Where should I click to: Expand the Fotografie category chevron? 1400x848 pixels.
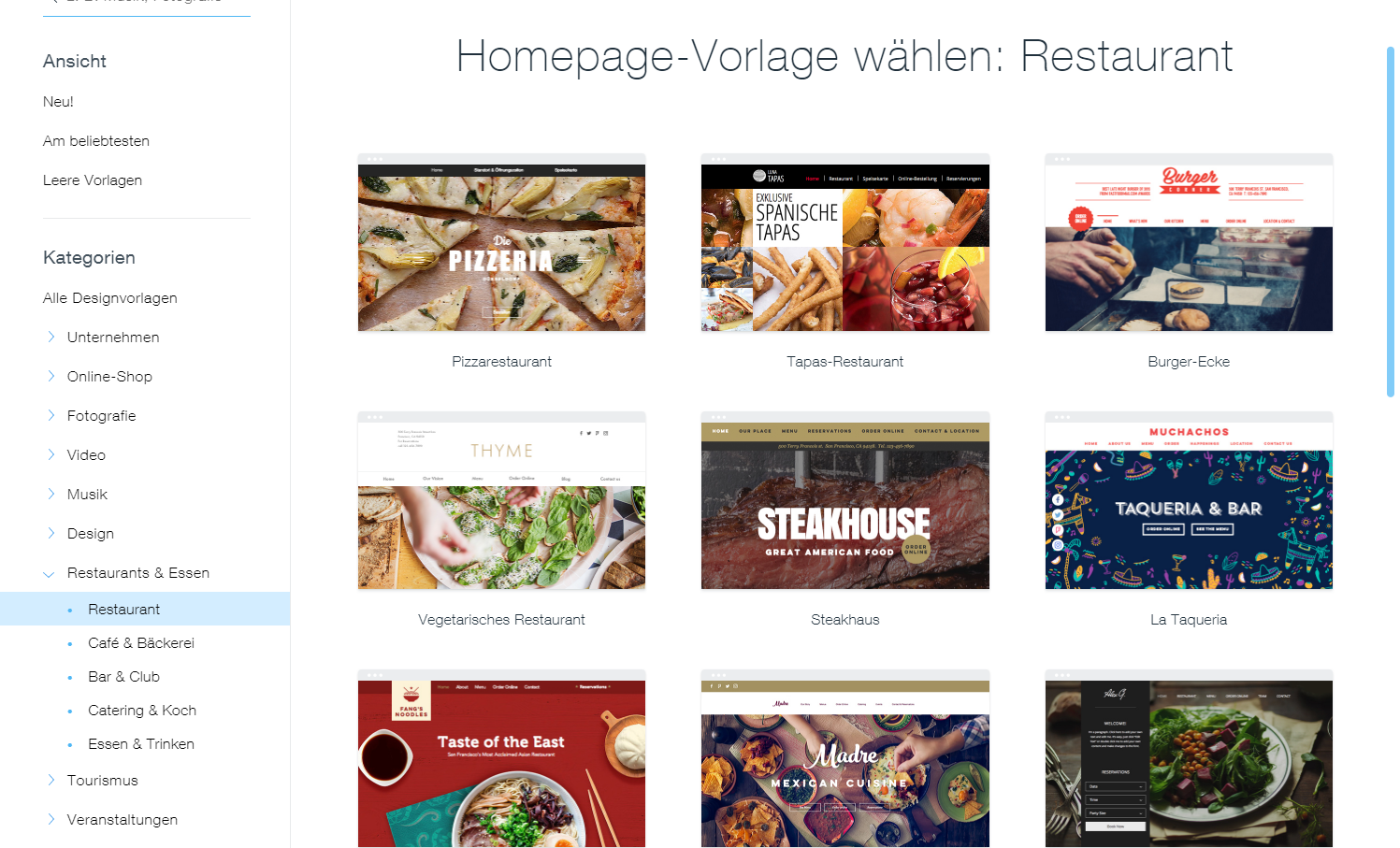pyautogui.click(x=51, y=415)
